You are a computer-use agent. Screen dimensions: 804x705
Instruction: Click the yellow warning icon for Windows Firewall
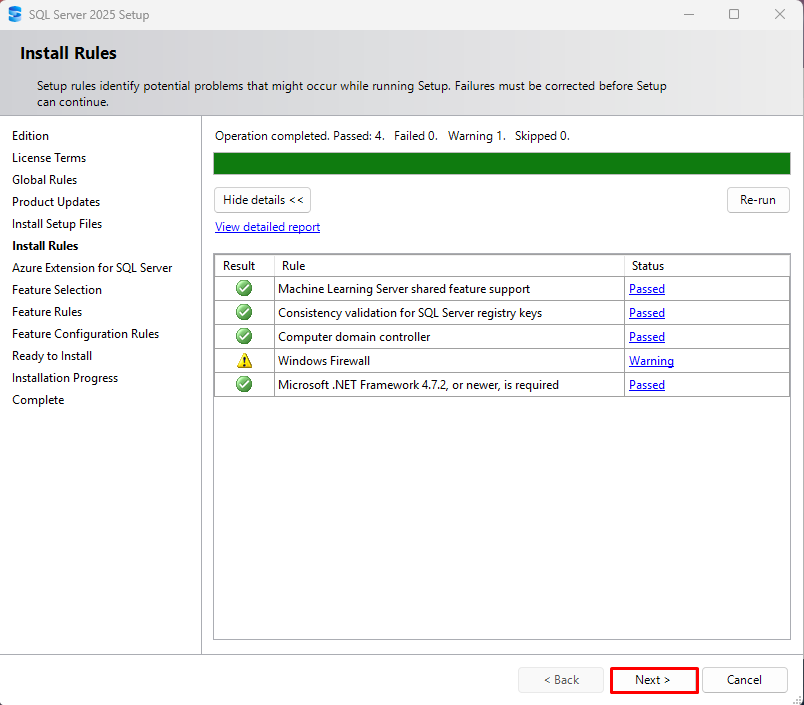click(x=244, y=360)
